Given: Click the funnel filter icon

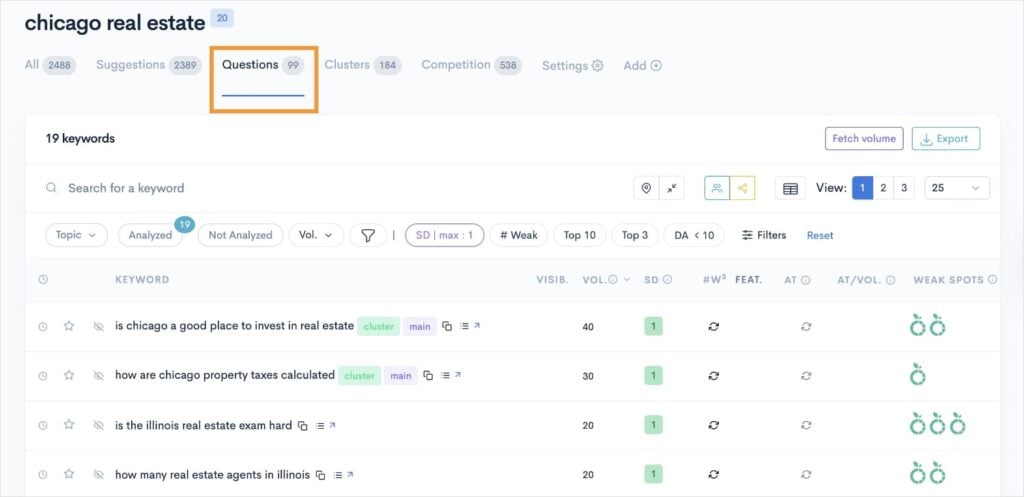Looking at the screenshot, I should pyautogui.click(x=368, y=235).
